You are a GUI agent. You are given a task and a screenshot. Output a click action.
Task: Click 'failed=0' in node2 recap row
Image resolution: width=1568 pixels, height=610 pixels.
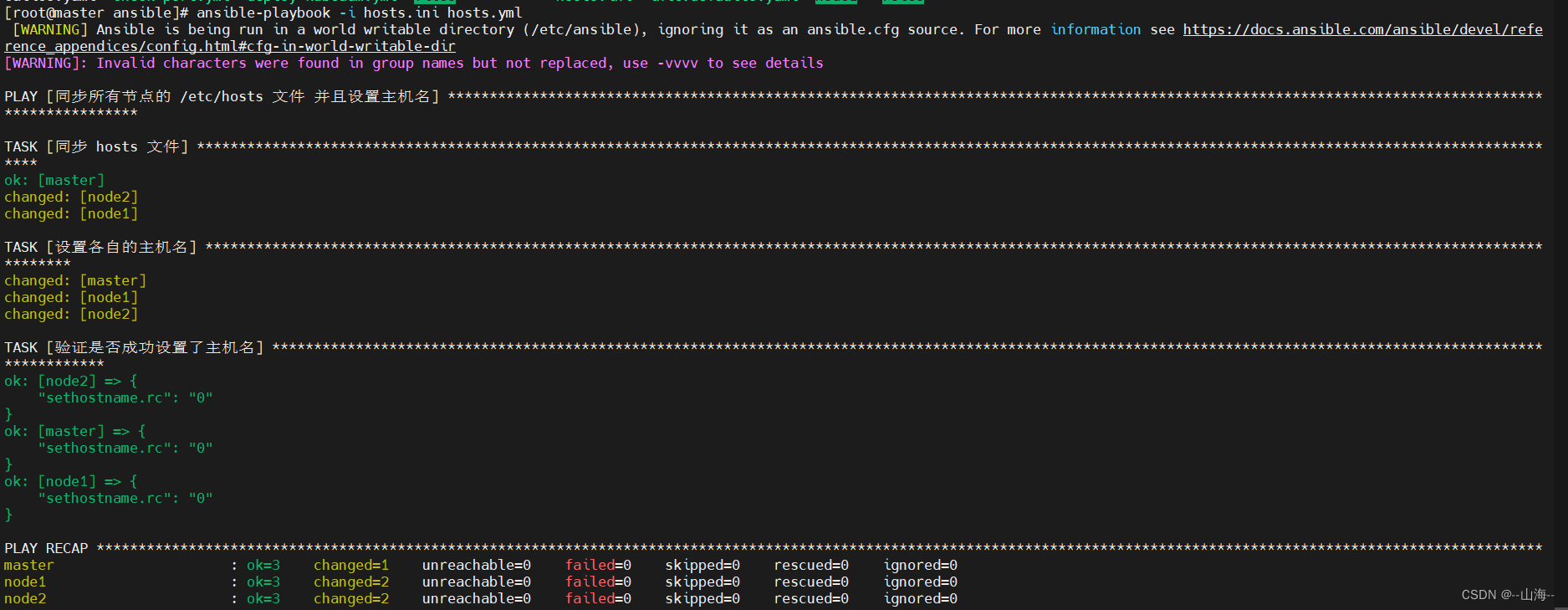coord(598,599)
